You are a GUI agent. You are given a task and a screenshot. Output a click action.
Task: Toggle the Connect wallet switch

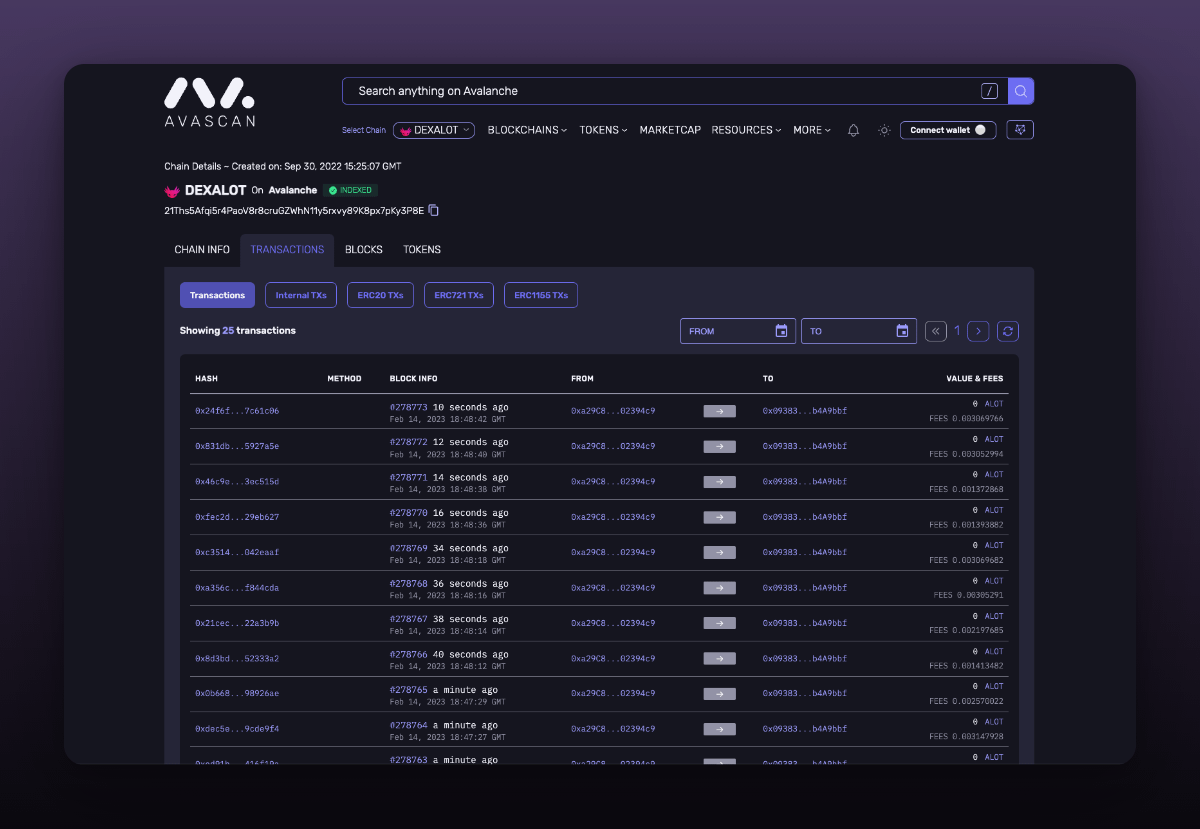(x=979, y=130)
